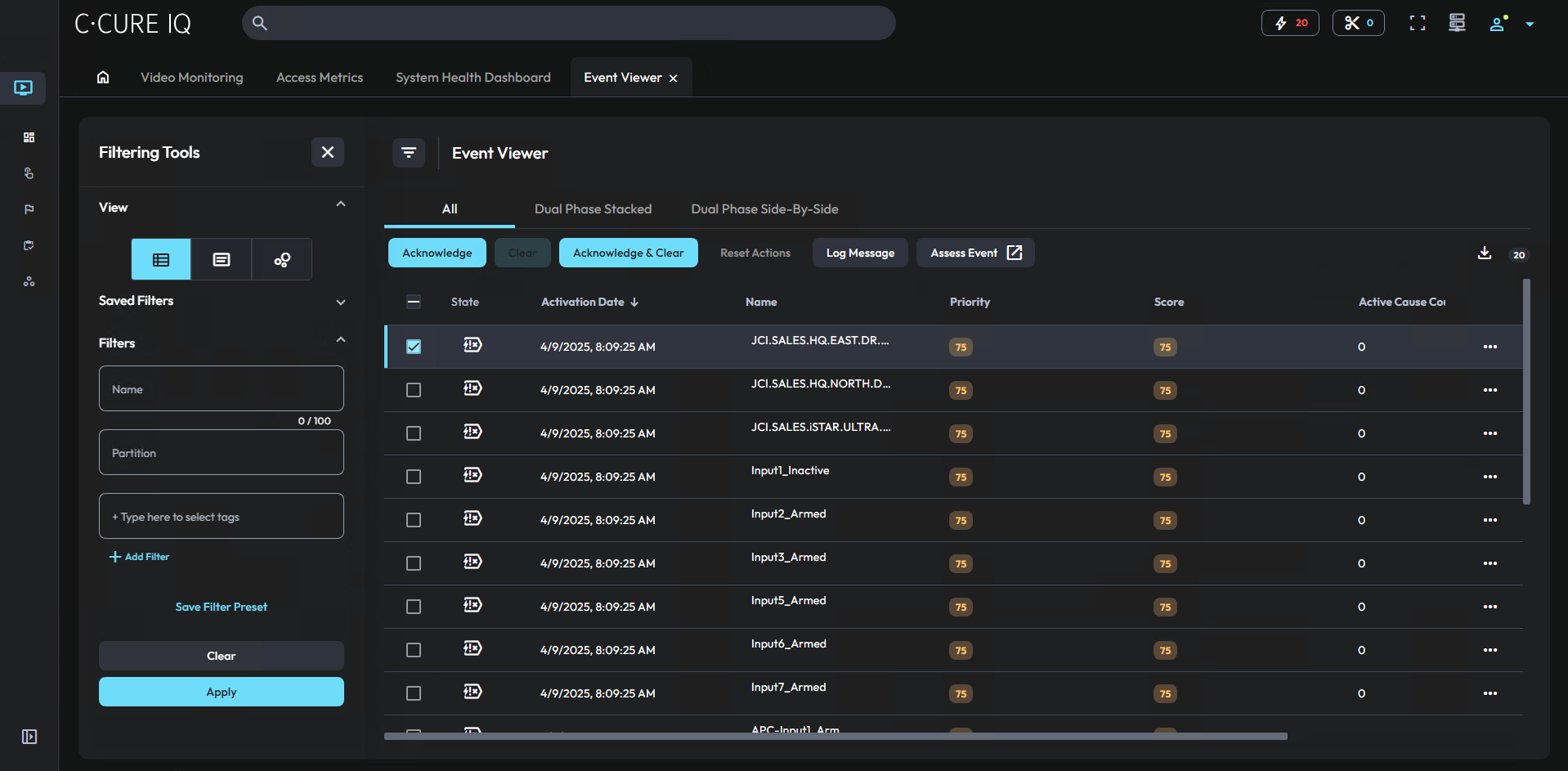Image resolution: width=1568 pixels, height=771 pixels.
Task: Click the select-all checkbox in the table header
Action: click(413, 302)
